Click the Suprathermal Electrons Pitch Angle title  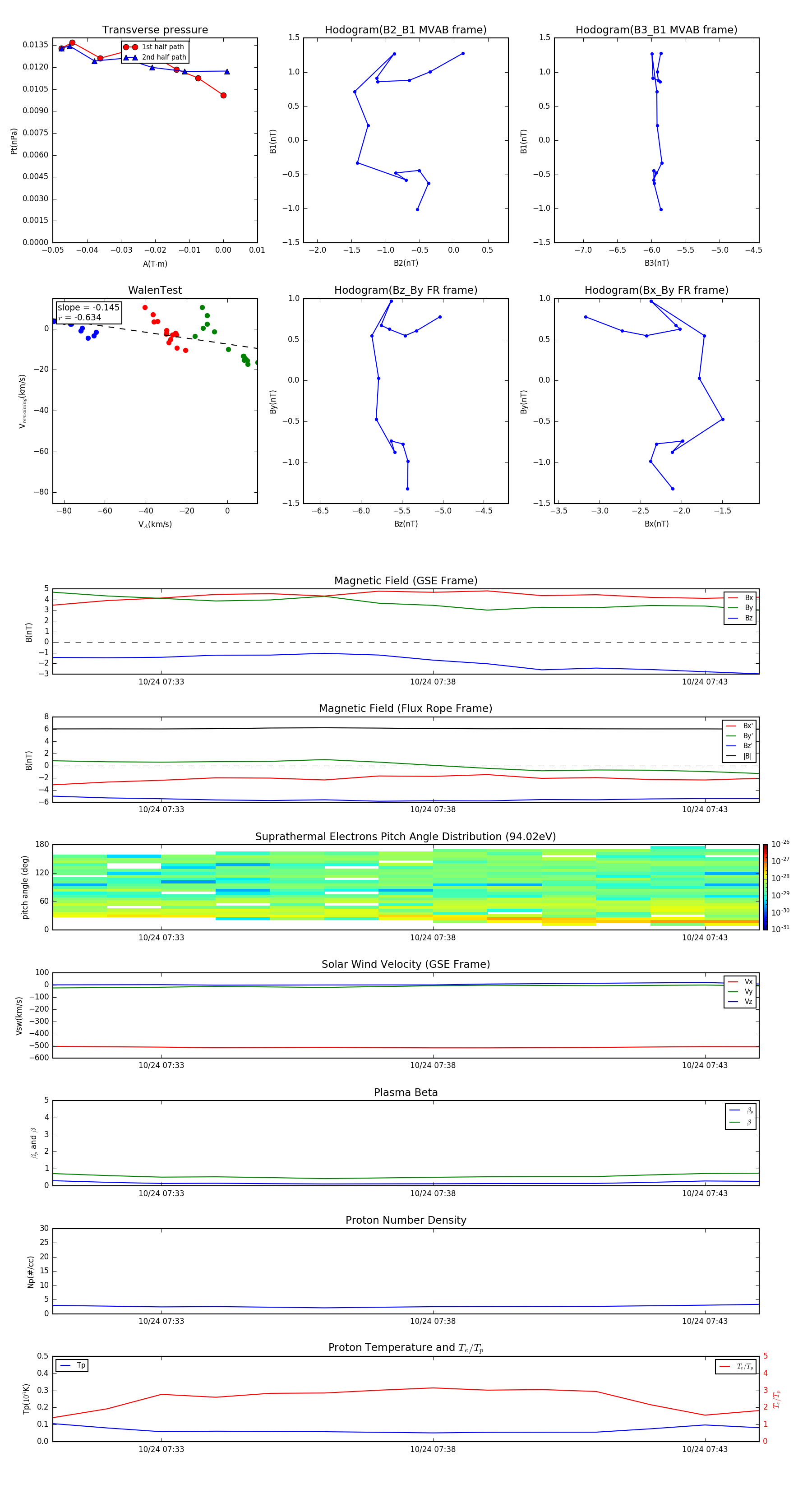(x=406, y=837)
